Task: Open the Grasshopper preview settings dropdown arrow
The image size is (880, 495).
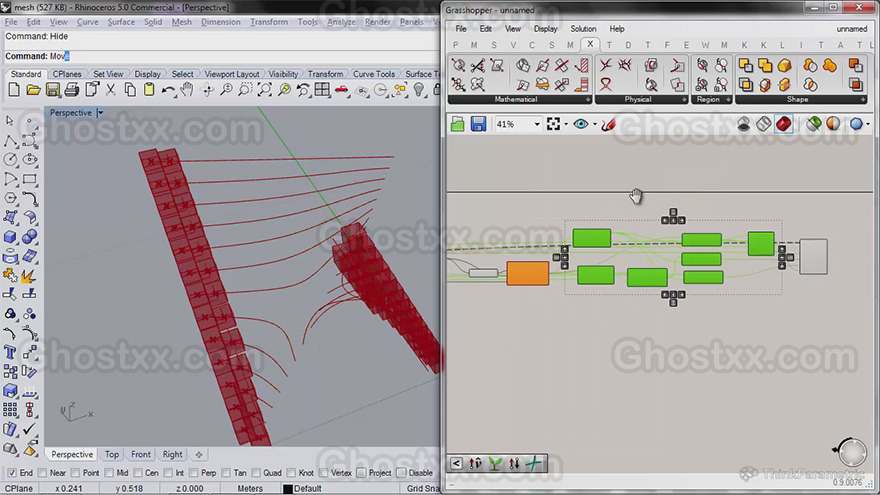Action: [868, 124]
